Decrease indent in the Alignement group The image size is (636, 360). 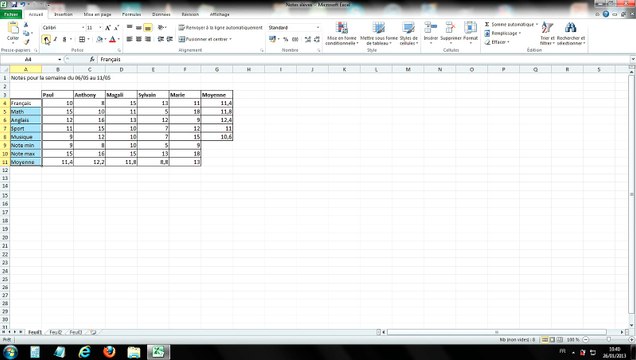click(161, 39)
